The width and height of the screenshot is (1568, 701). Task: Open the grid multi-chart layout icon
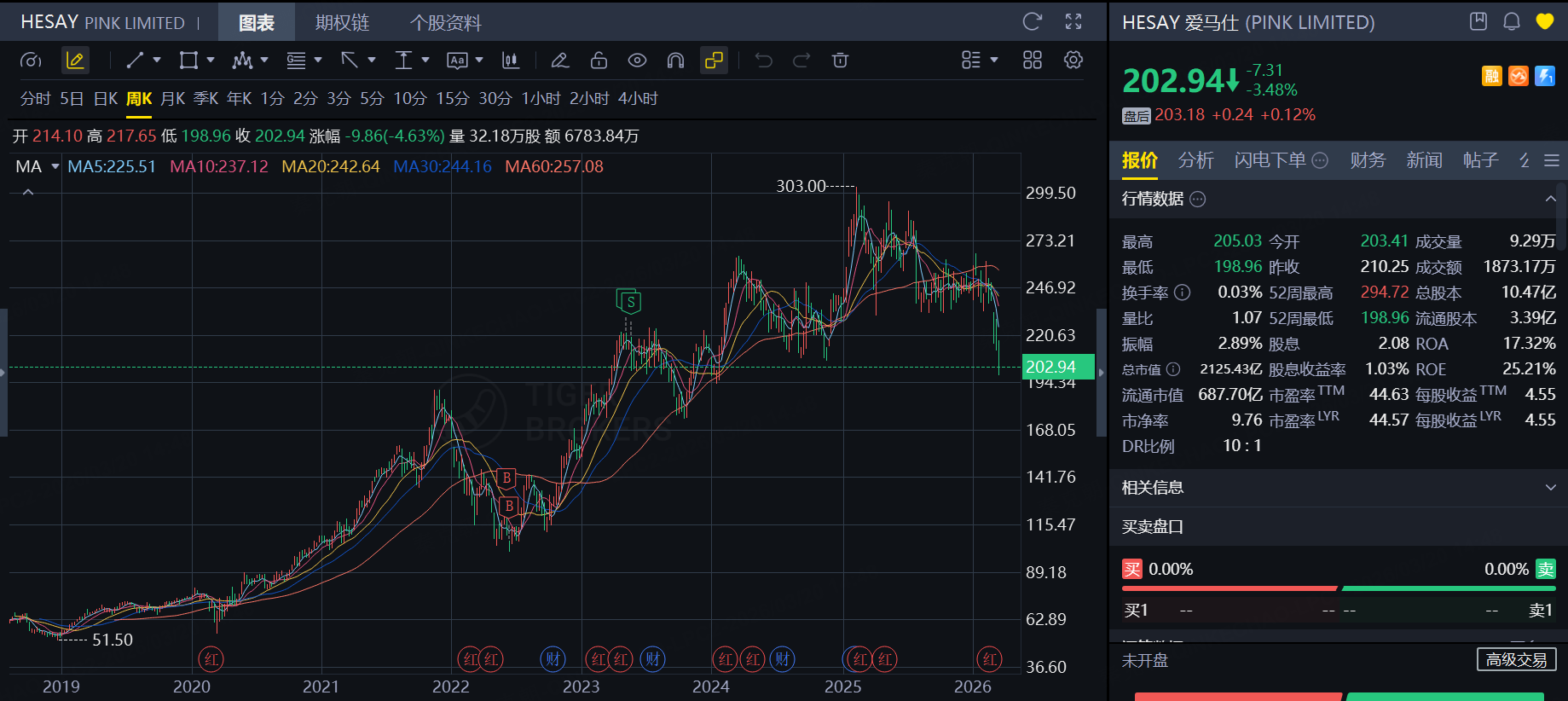coord(1032,61)
